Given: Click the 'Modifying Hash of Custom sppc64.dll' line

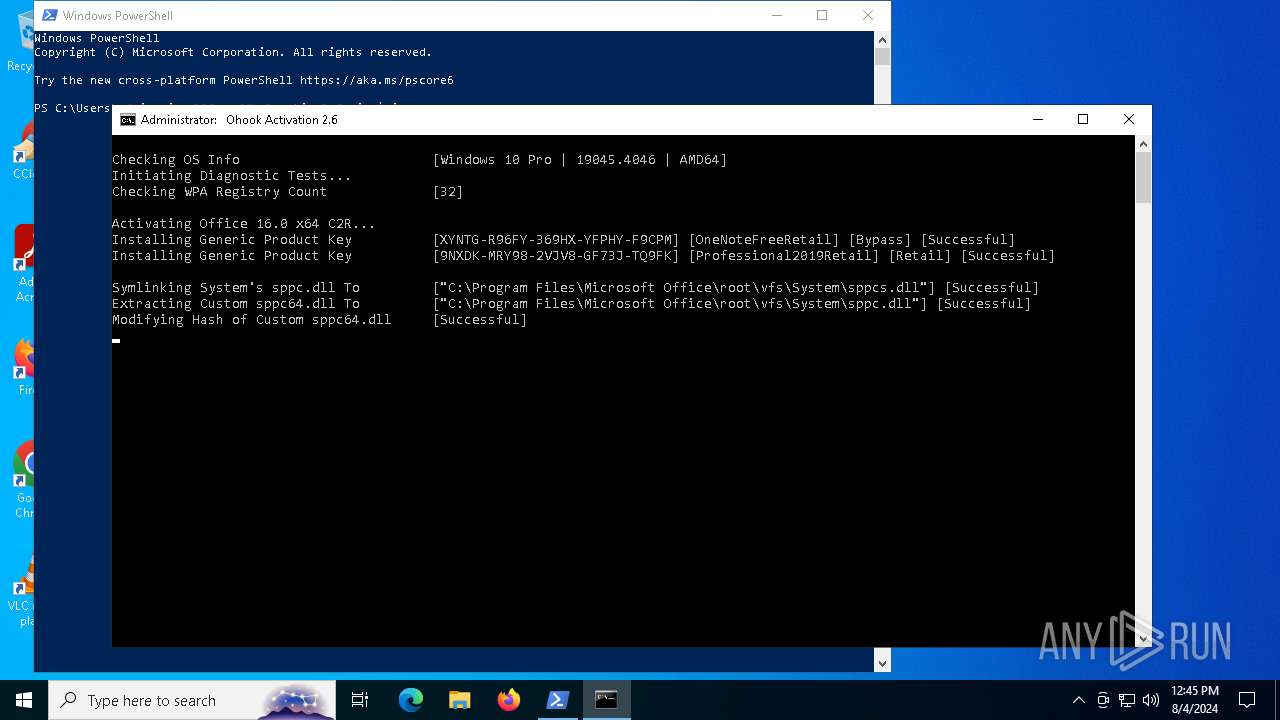Looking at the screenshot, I should coord(252,320).
